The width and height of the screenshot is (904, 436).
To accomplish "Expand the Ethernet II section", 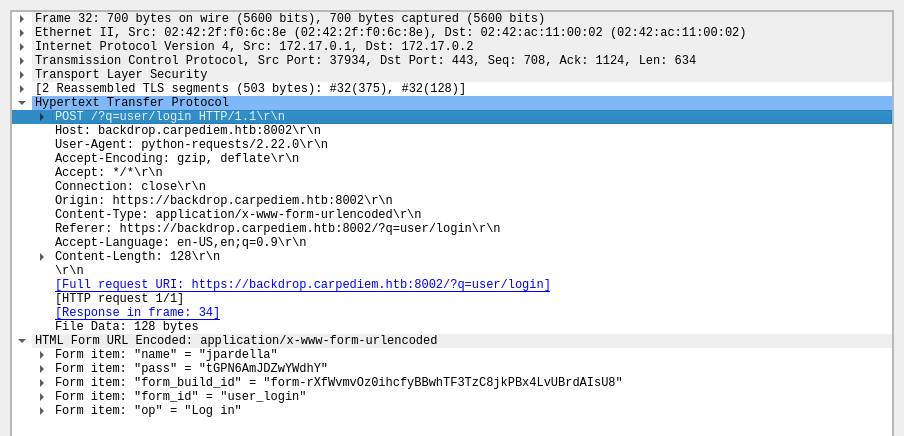I will pos(22,33).
